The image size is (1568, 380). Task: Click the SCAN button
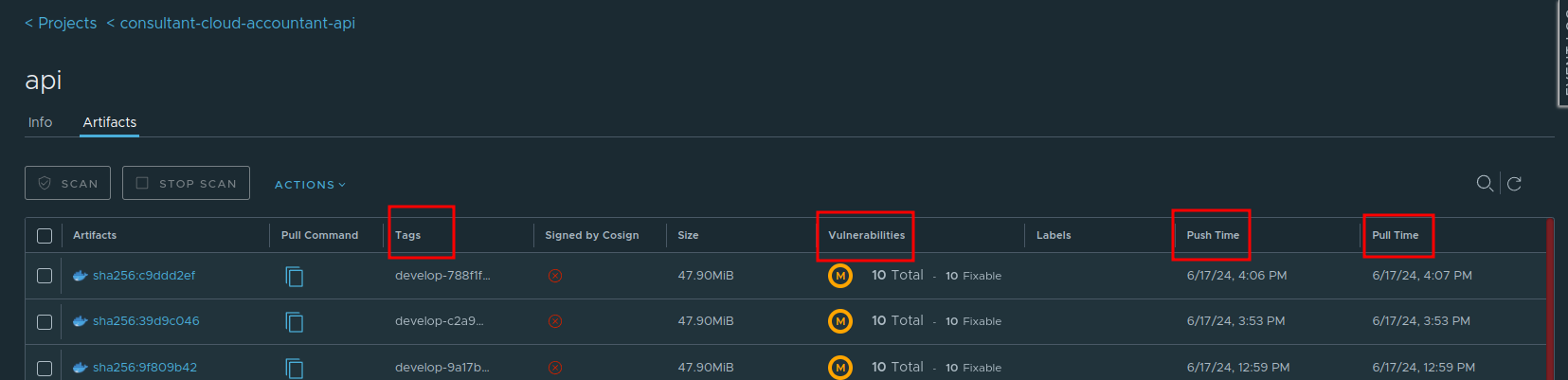(x=67, y=183)
